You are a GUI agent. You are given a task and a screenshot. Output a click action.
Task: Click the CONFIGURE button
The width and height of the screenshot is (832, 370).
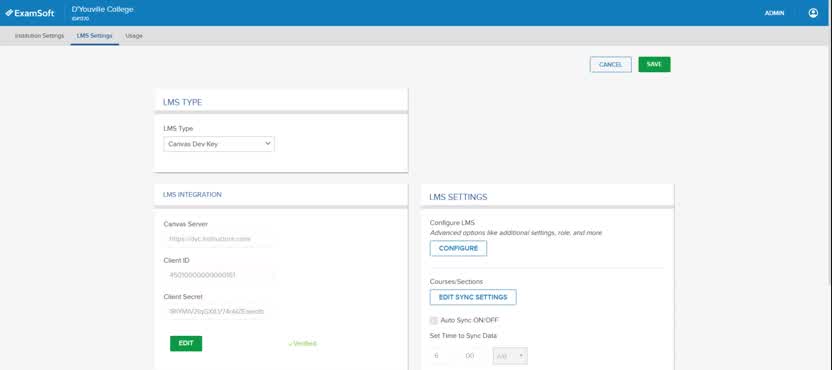coord(458,248)
